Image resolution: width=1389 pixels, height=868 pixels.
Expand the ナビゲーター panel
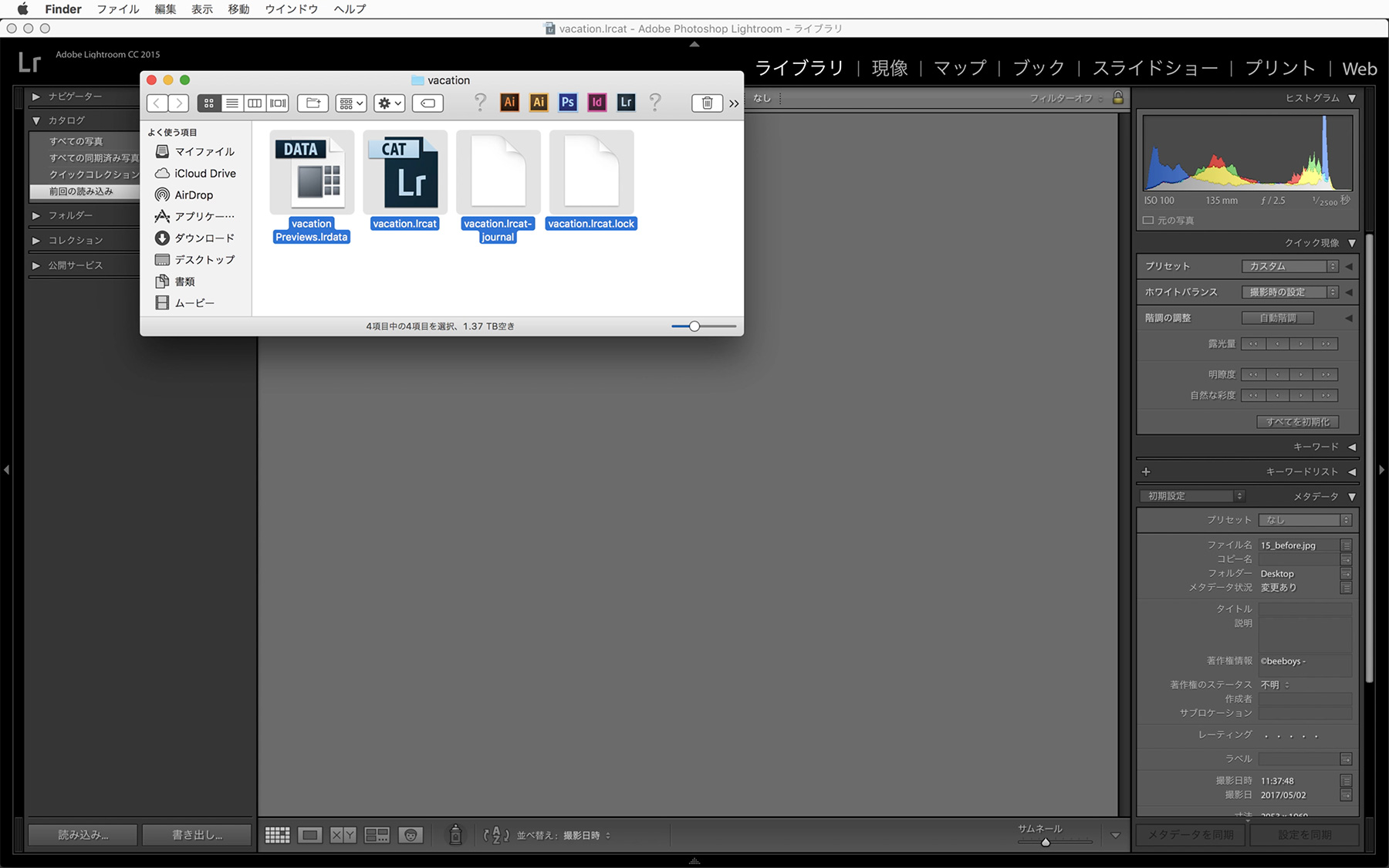point(35,96)
